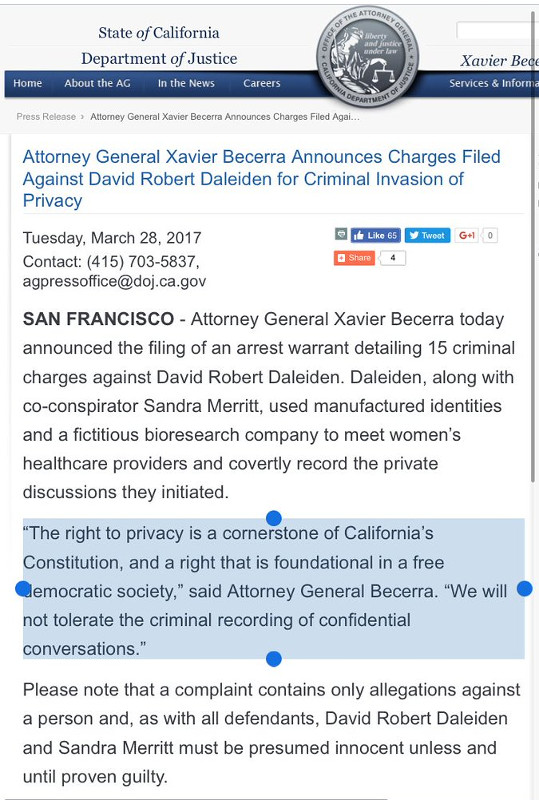Click the share count bubble showing 4
This screenshot has width=539, height=800.
(393, 258)
